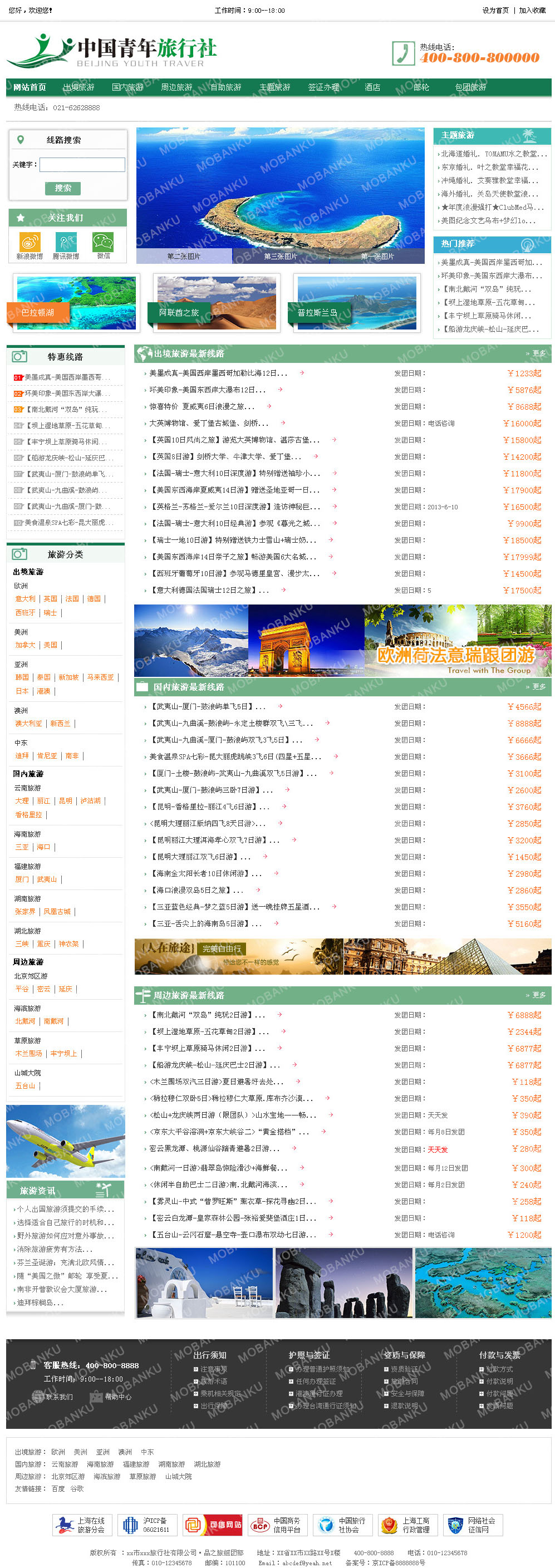The height and width of the screenshot is (1568, 555).
Task: Open 包团旅游 in the navigation bar
Action: pyautogui.click(x=470, y=87)
